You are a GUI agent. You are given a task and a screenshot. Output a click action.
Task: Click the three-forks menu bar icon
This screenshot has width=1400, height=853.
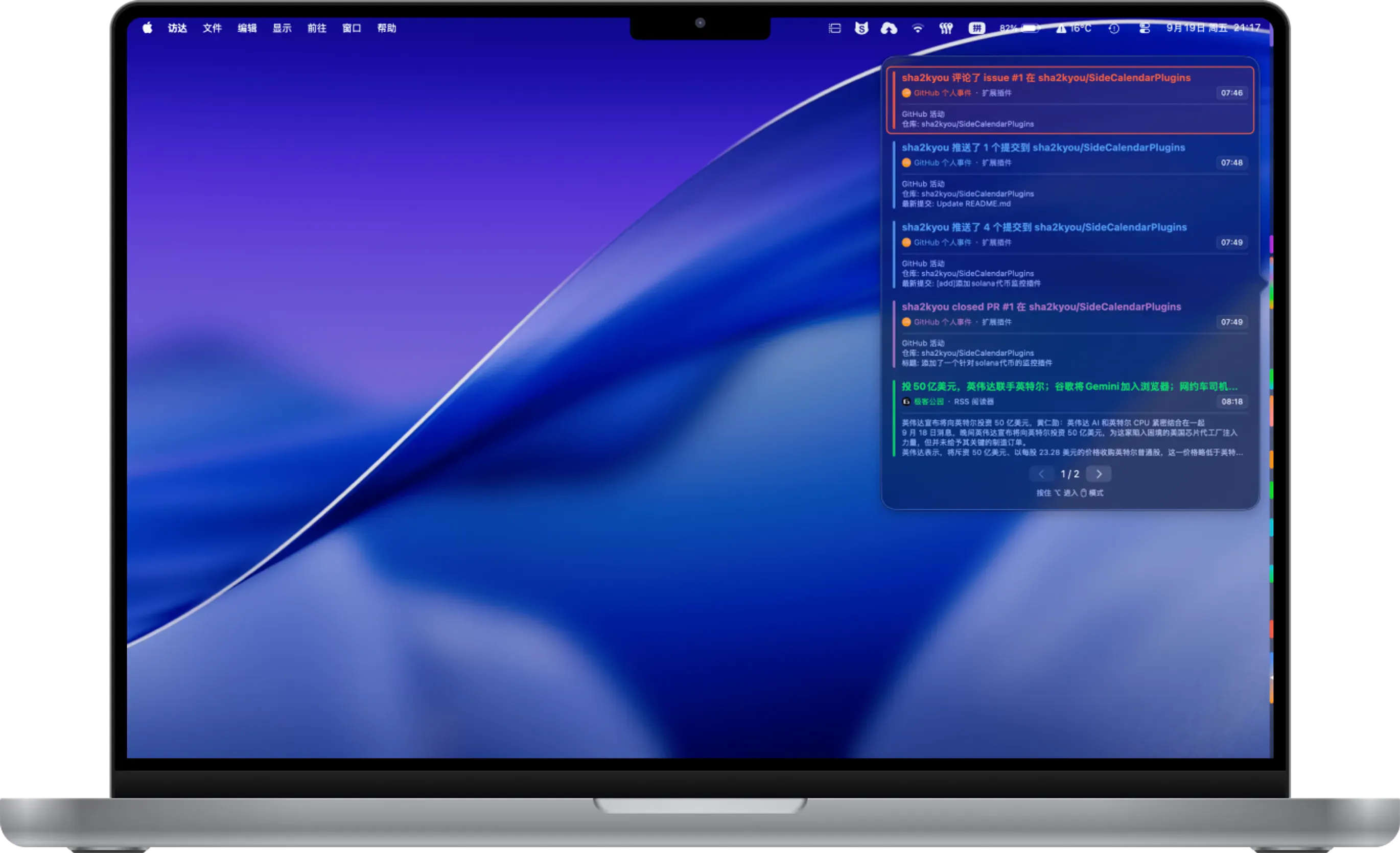946,28
